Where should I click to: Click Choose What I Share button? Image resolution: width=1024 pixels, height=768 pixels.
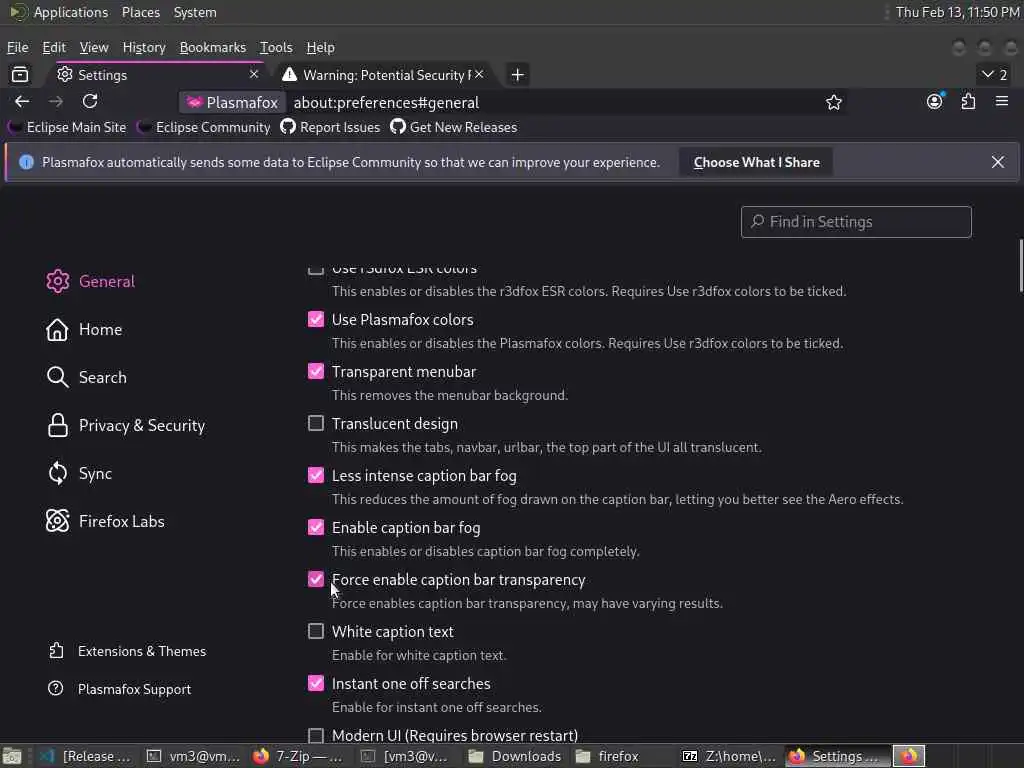(x=756, y=163)
